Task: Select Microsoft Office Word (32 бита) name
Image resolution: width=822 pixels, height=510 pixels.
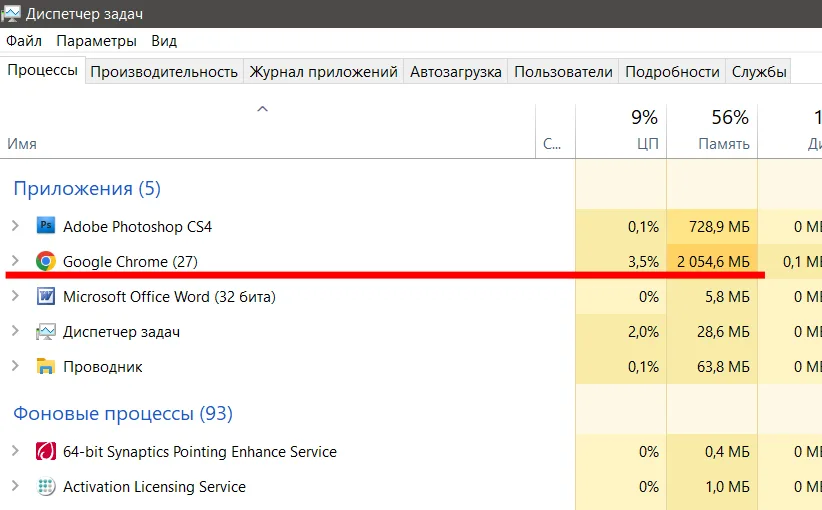Action: click(x=169, y=297)
